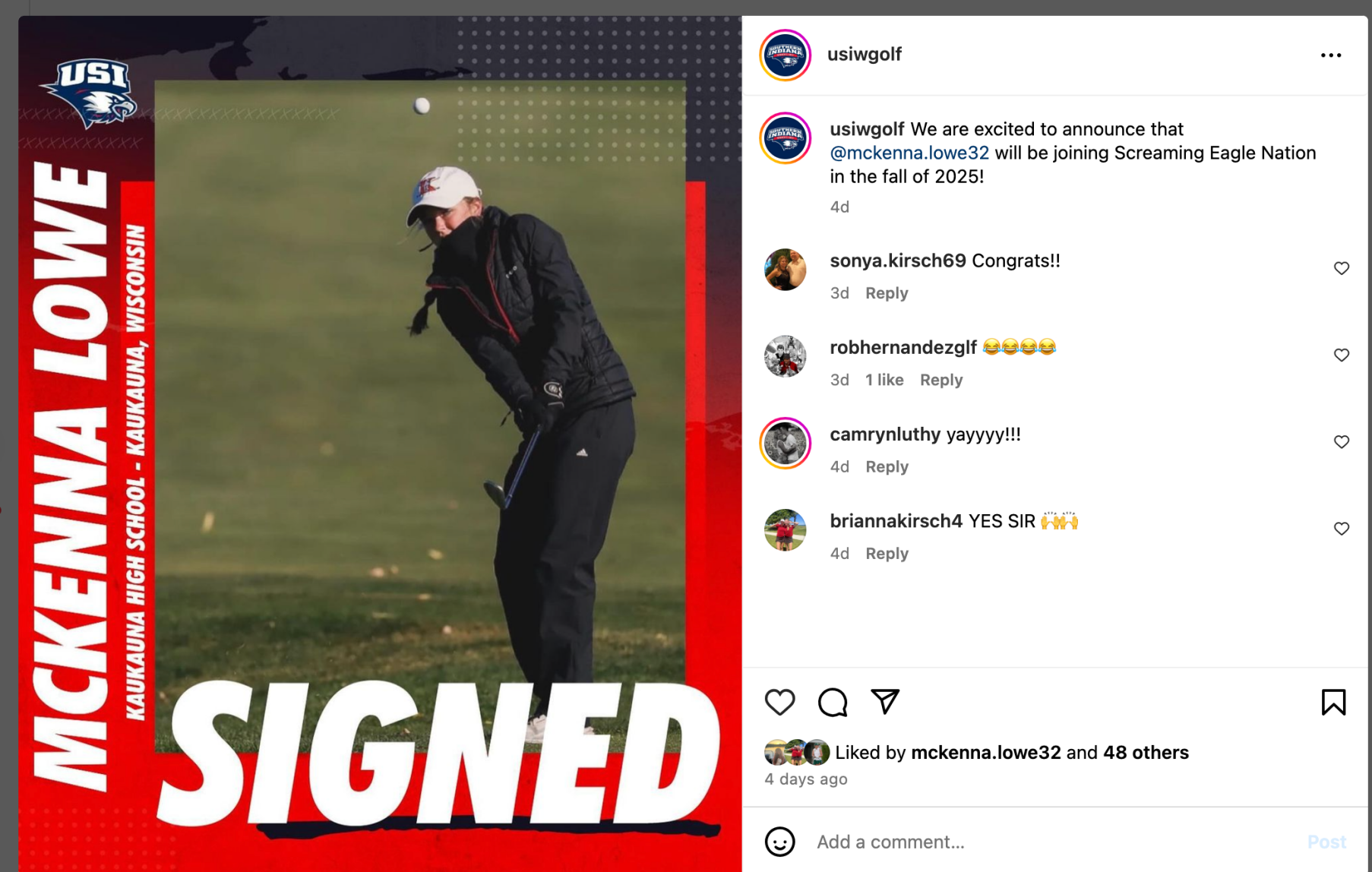1372x872 pixels.
Task: Reply to briannakirsch4's comment
Action: [887, 554]
